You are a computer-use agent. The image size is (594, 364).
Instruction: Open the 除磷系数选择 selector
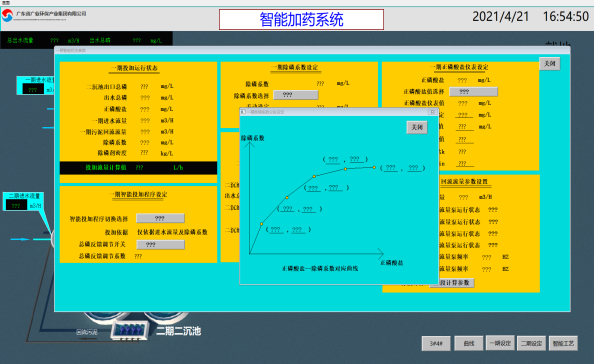(x=296, y=95)
